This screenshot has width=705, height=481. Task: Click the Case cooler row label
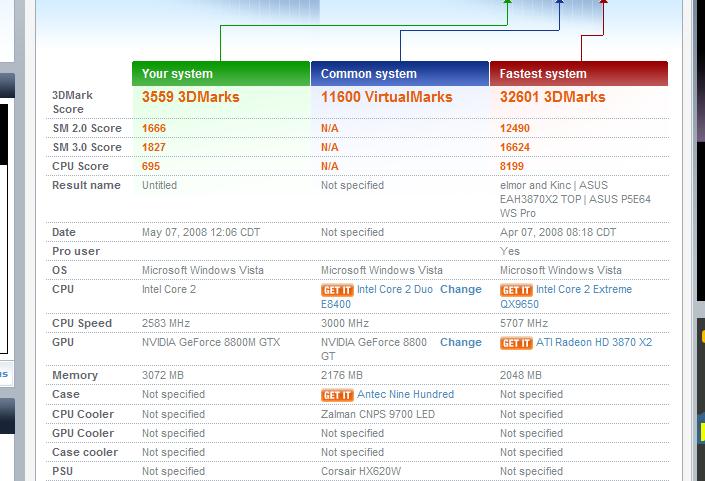[85, 452]
